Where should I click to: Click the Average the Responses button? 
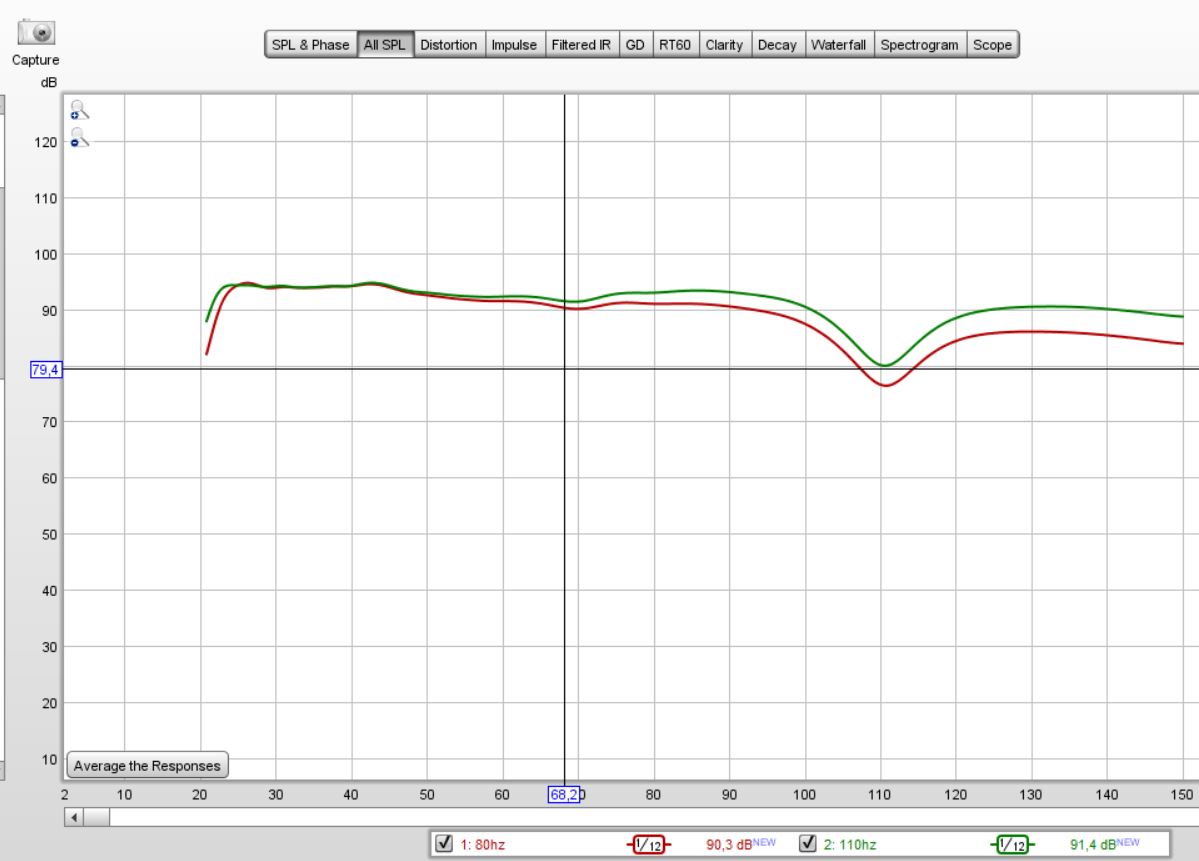(147, 766)
